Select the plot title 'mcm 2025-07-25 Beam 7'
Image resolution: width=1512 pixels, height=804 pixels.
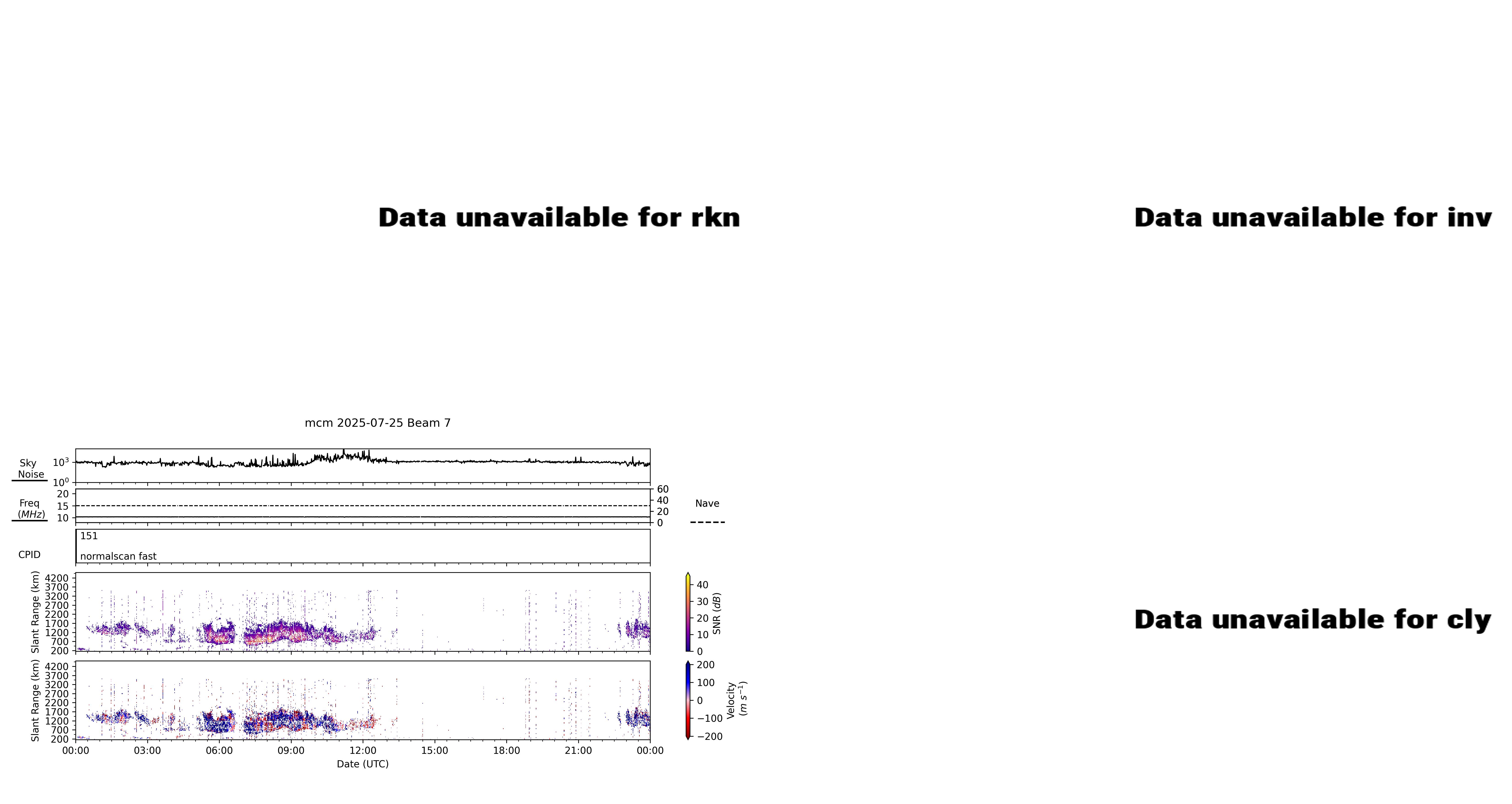pyautogui.click(x=377, y=423)
